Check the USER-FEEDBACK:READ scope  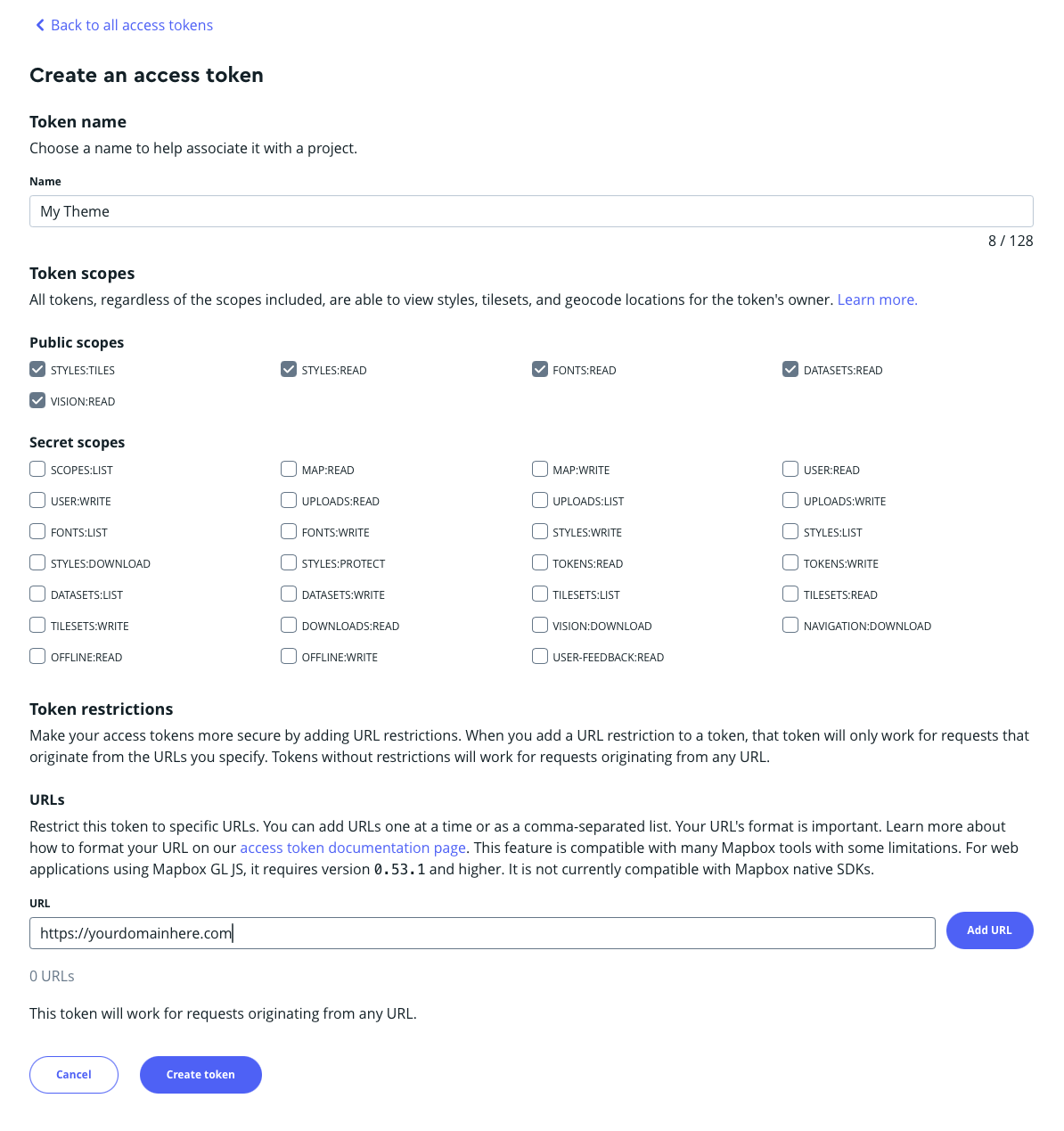tap(540, 656)
